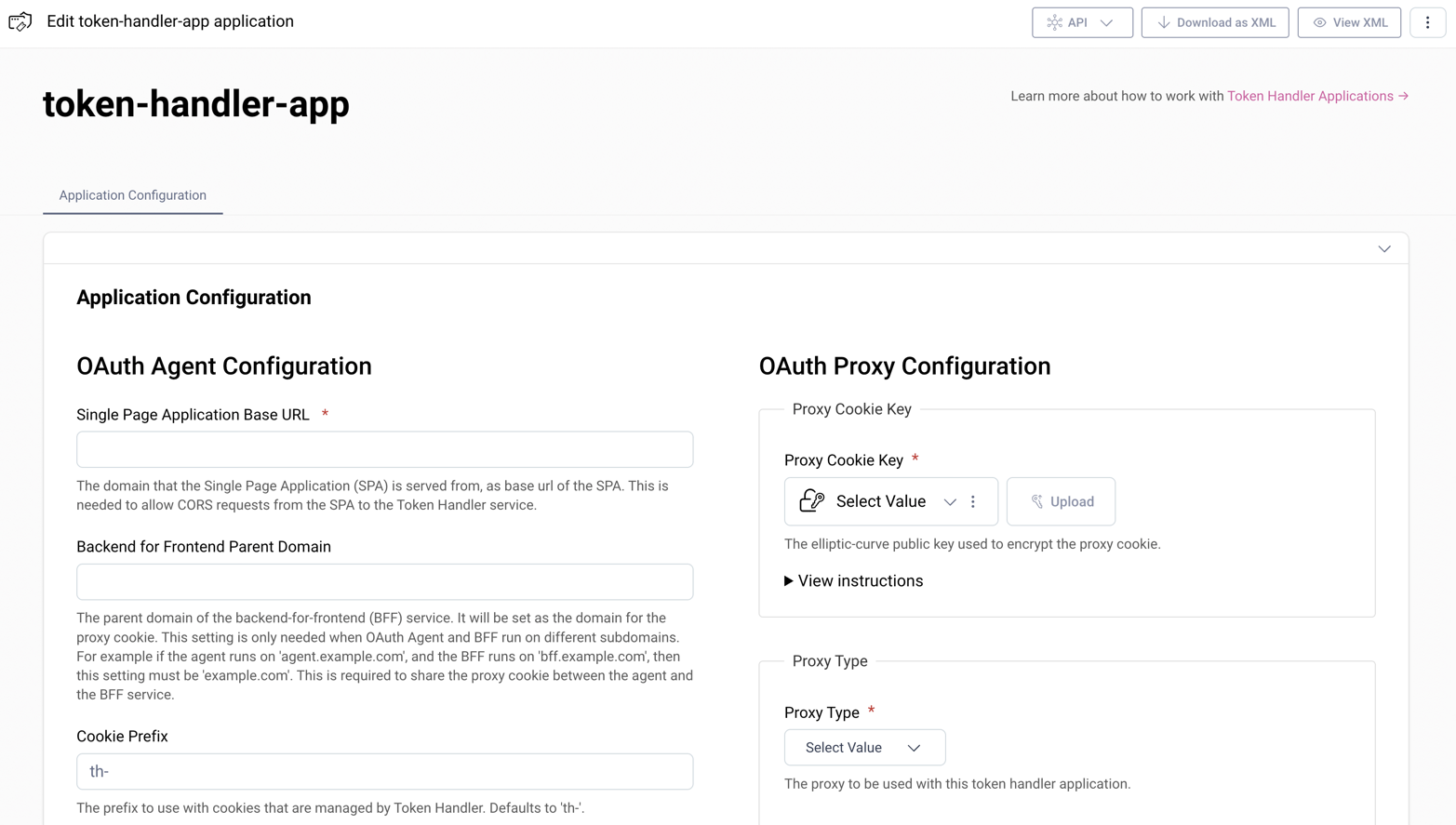
Task: Open the Token Handler Applications link
Action: 1311,95
